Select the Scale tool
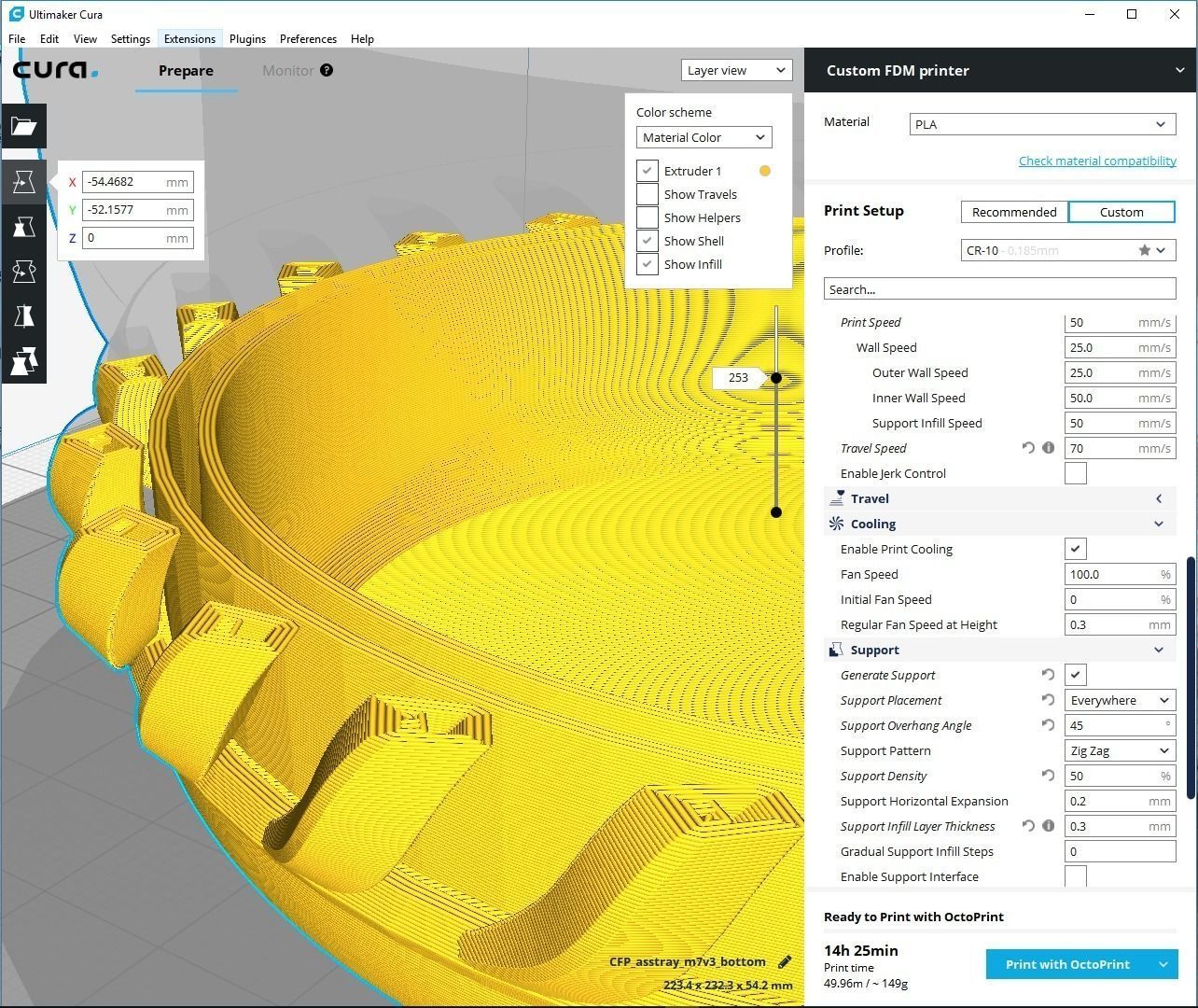Viewport: 1198px width, 1008px height. pos(23,227)
